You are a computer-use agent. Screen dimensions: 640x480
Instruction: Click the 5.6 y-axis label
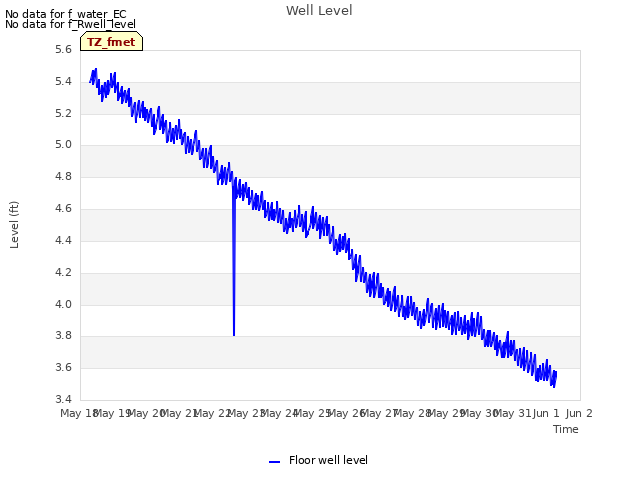coord(63,49)
